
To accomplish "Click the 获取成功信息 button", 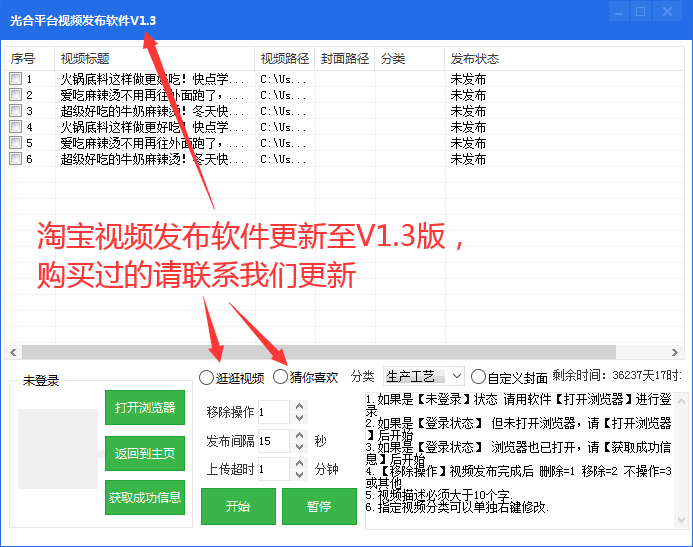I will click(145, 498).
